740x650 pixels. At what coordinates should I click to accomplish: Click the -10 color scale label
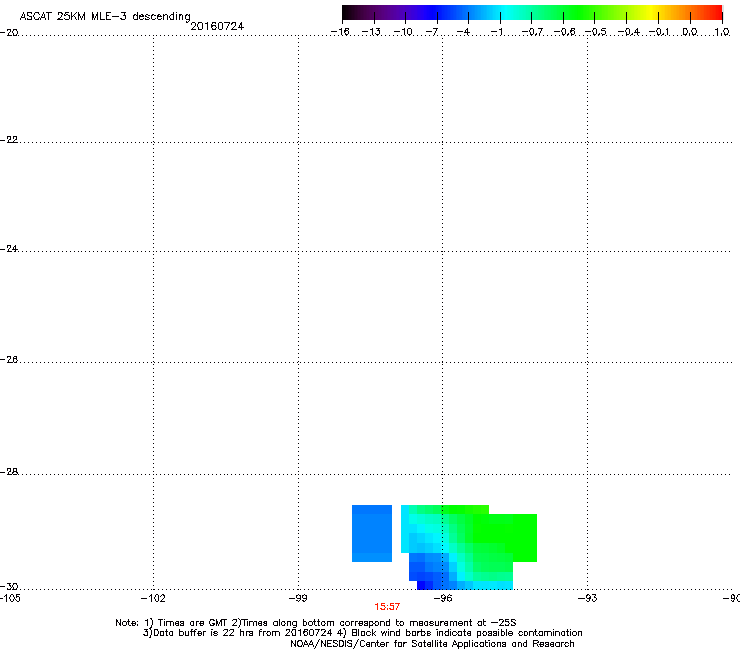(403, 32)
